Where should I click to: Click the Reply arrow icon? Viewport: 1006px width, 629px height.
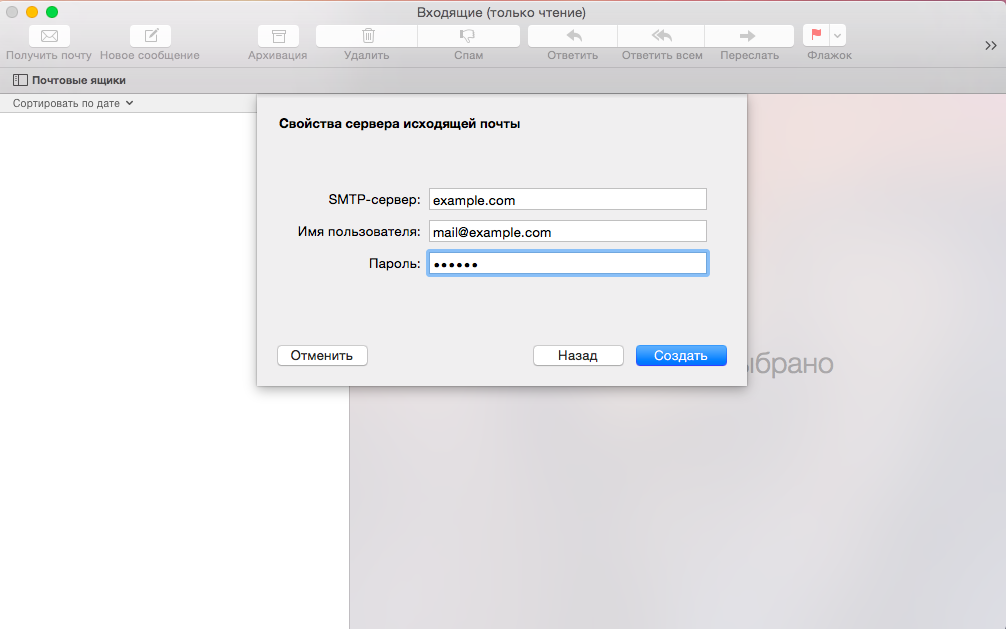tap(573, 36)
